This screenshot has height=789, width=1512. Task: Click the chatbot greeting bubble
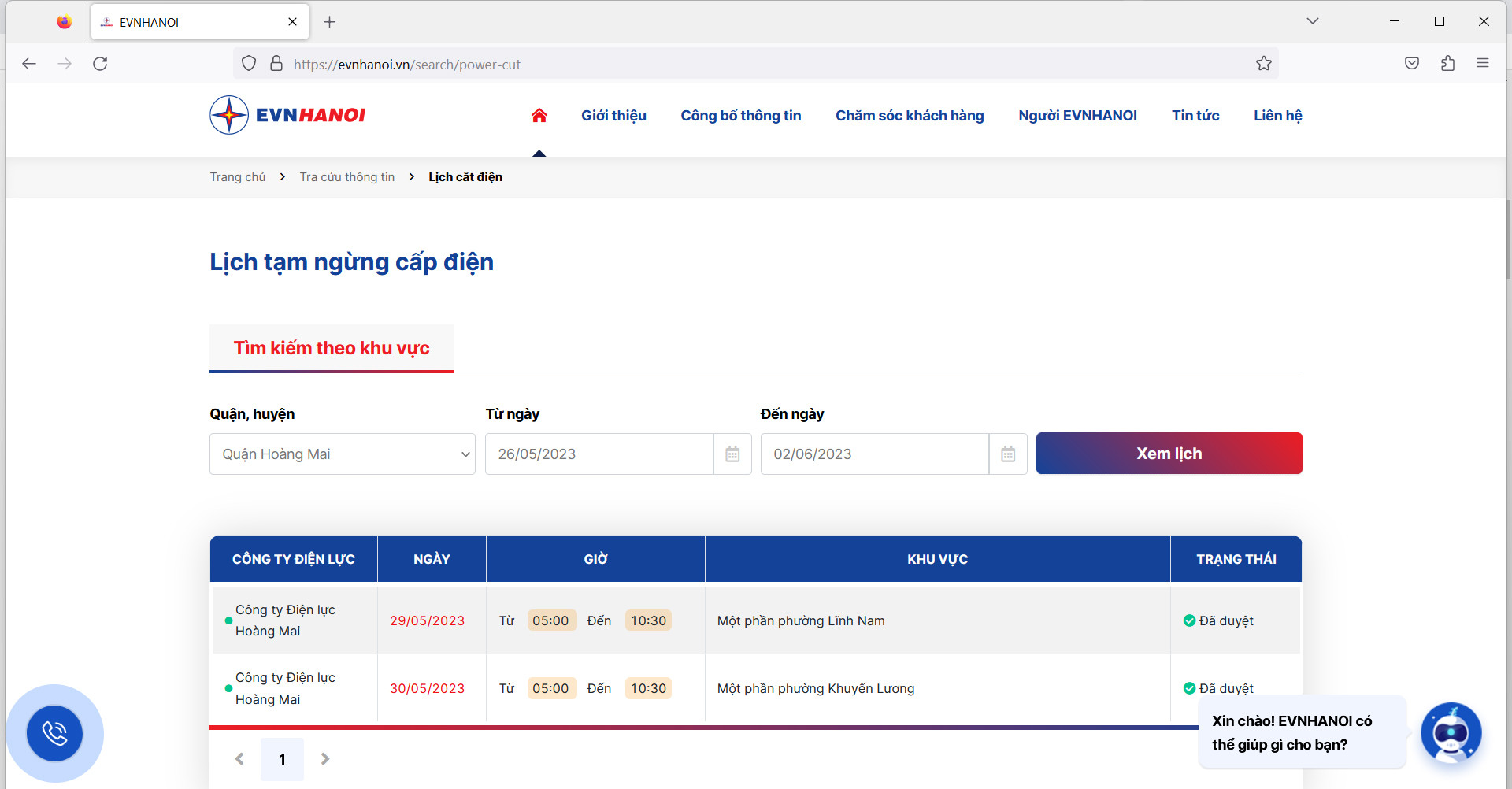(x=1301, y=732)
